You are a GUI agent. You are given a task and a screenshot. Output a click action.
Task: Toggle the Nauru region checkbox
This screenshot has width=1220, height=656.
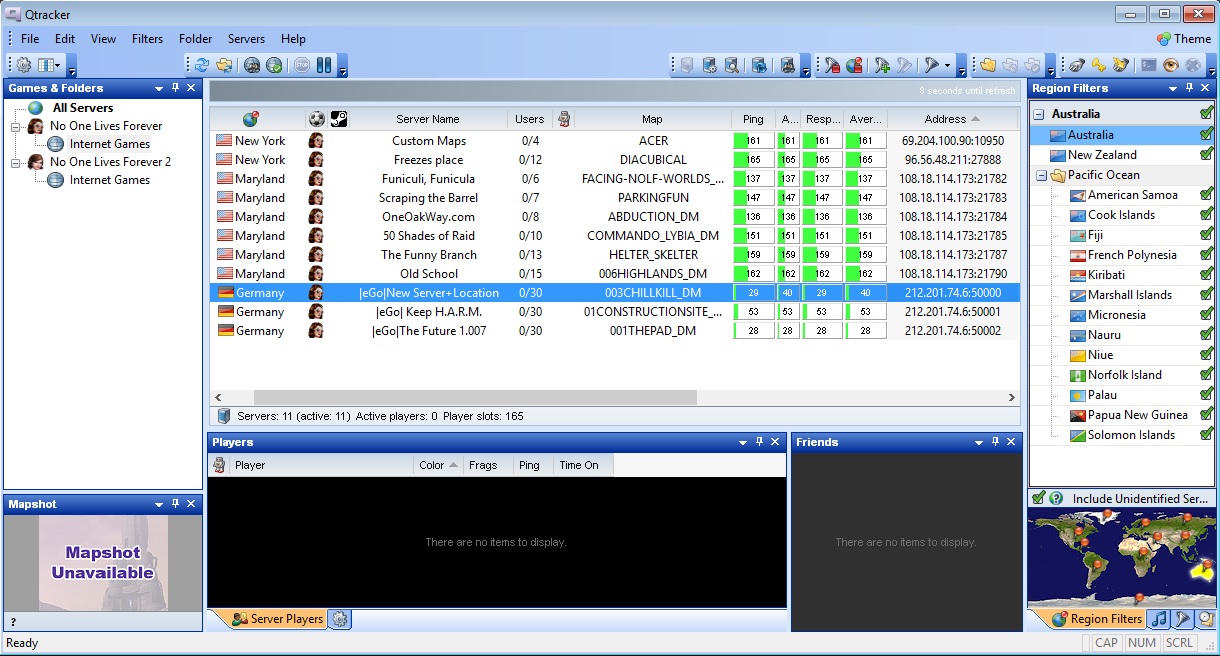pyautogui.click(x=1207, y=334)
